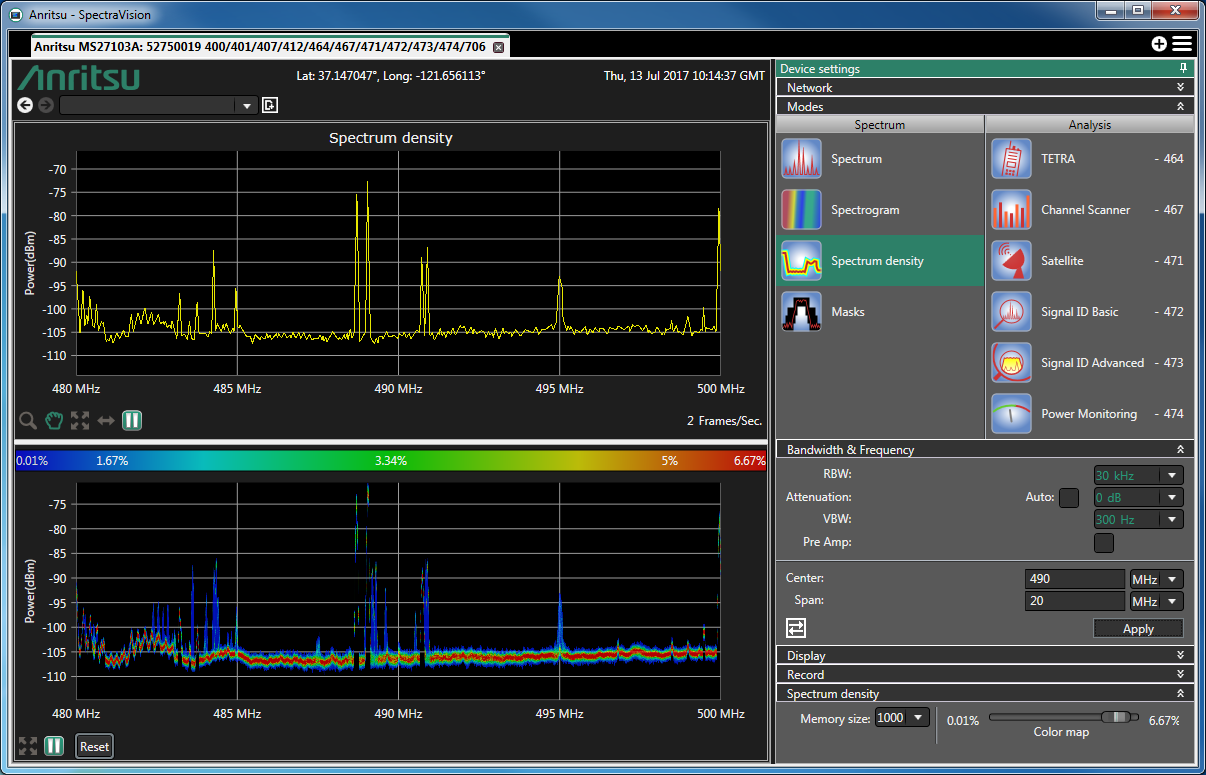Open the Spectrogram mode
This screenshot has height=775, width=1206.
coord(801,210)
